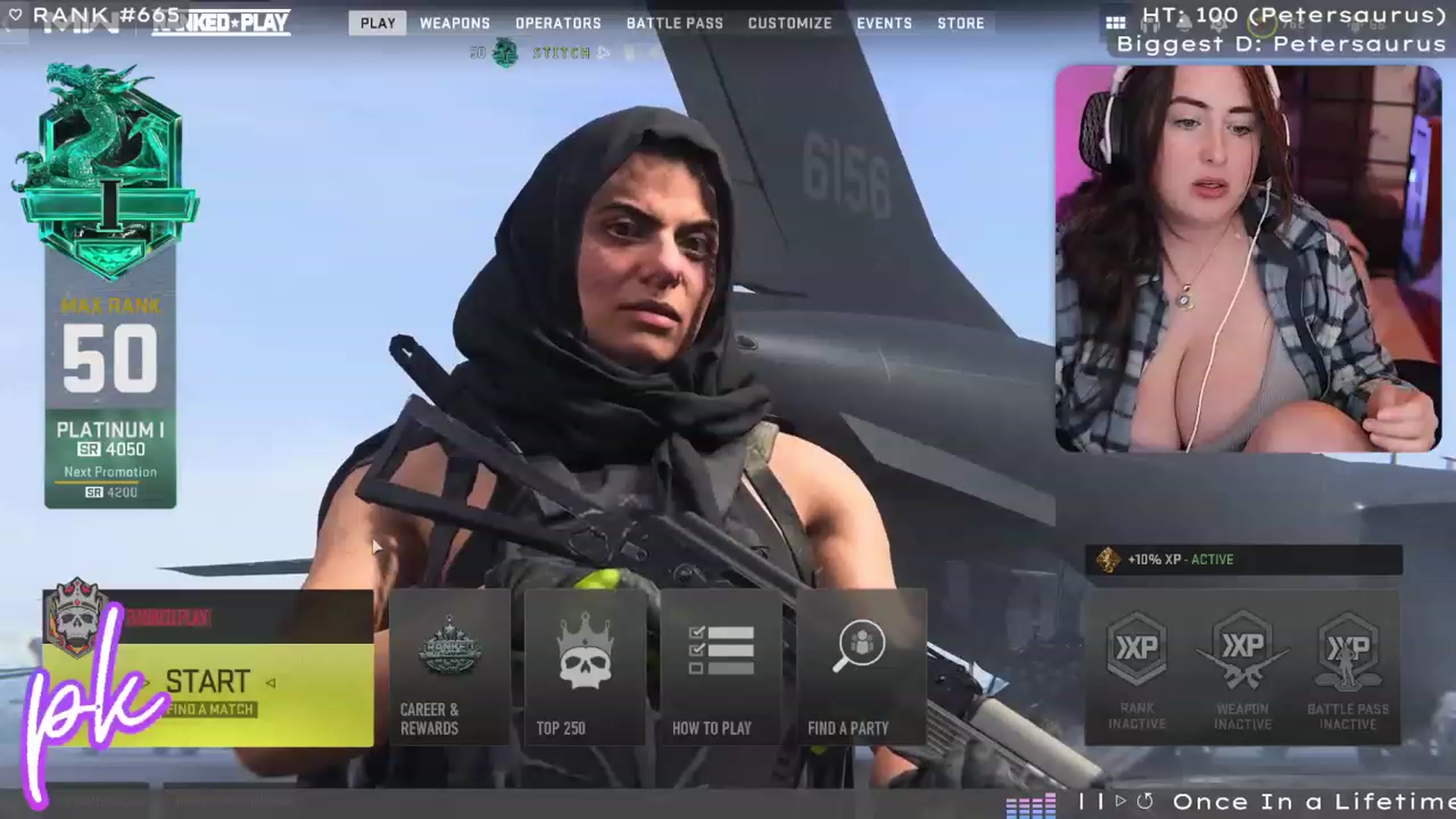The image size is (1456, 819).
Task: Click the HT: 100 (Petersaurus) overlay text
Action: [x=1294, y=15]
